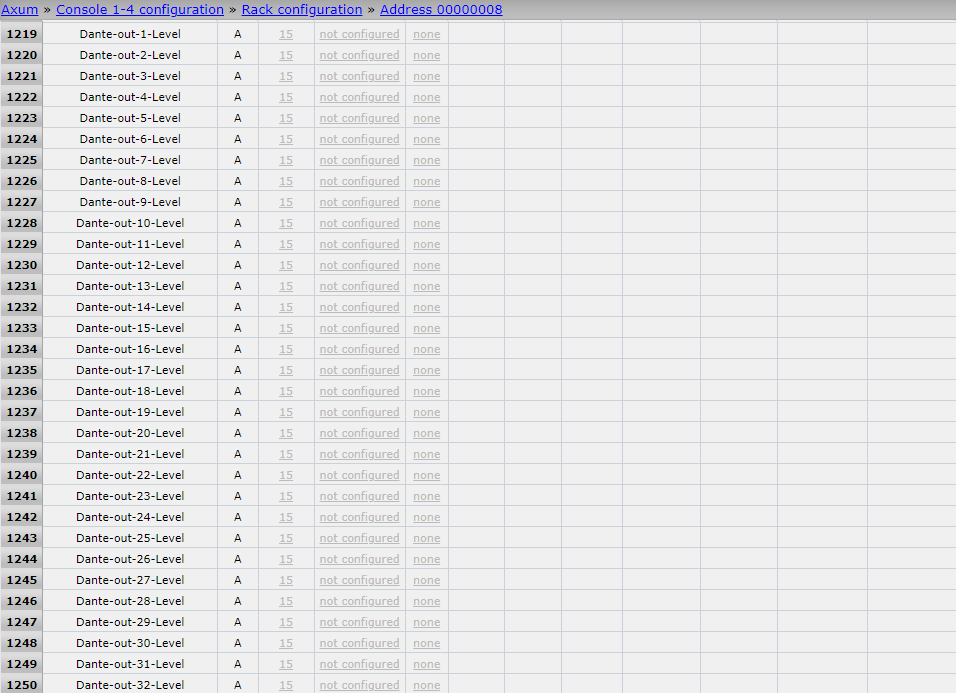This screenshot has width=956, height=693.
Task: Click the 15 value for Dante-out-16-Level
Action: tap(286, 349)
